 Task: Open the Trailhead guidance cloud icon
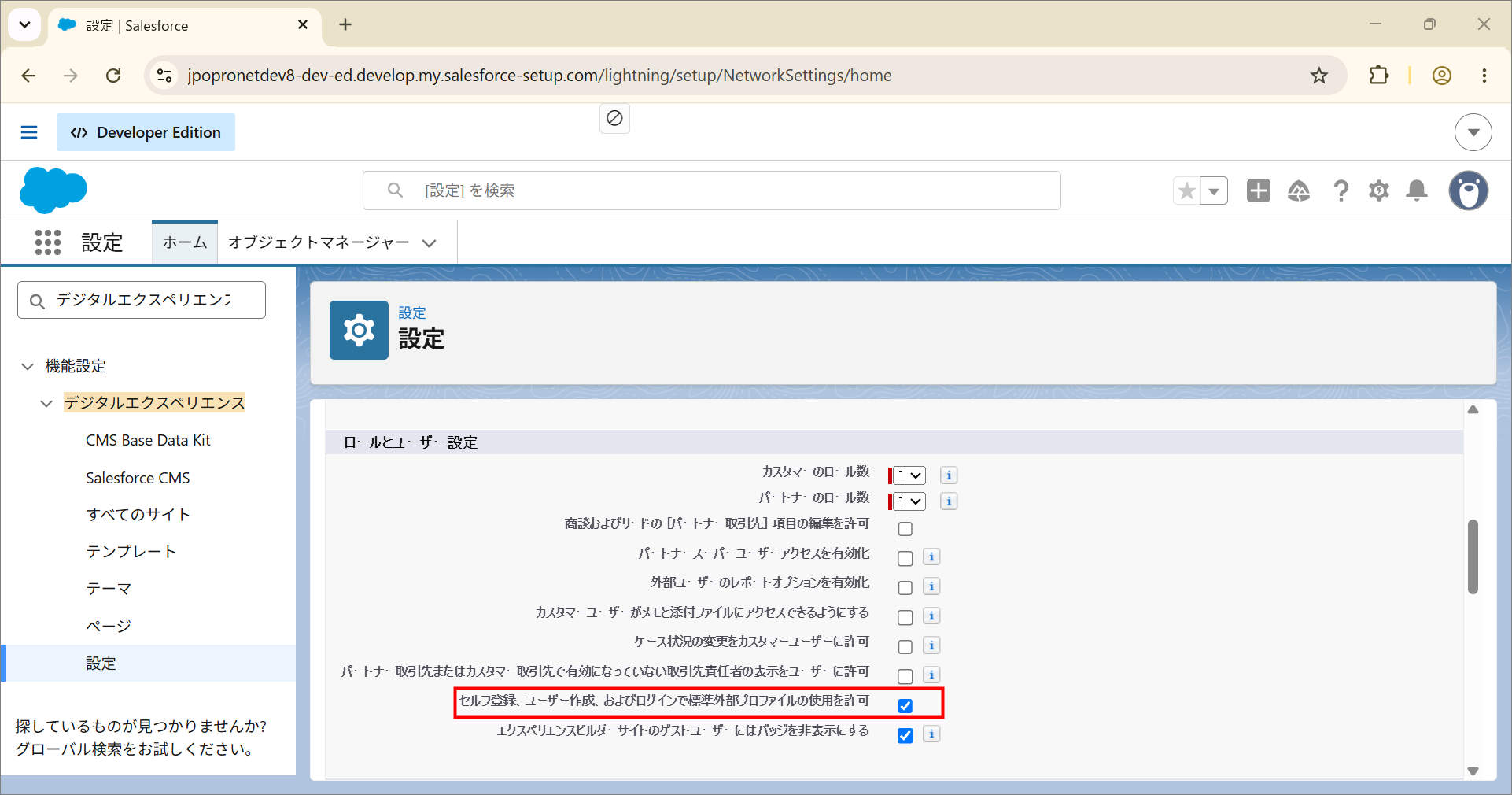coord(1299,190)
